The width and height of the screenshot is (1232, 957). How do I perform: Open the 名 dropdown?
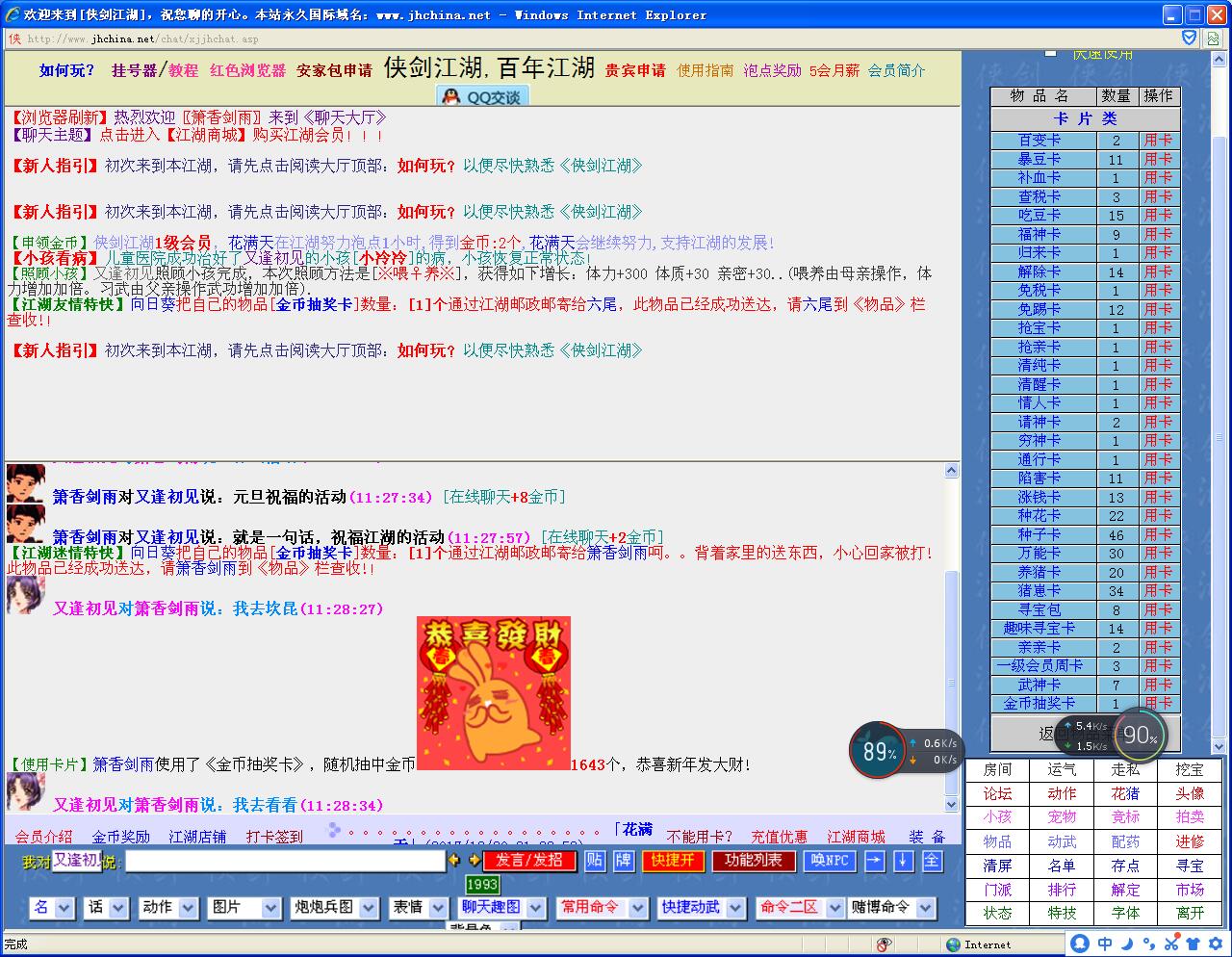(52, 907)
